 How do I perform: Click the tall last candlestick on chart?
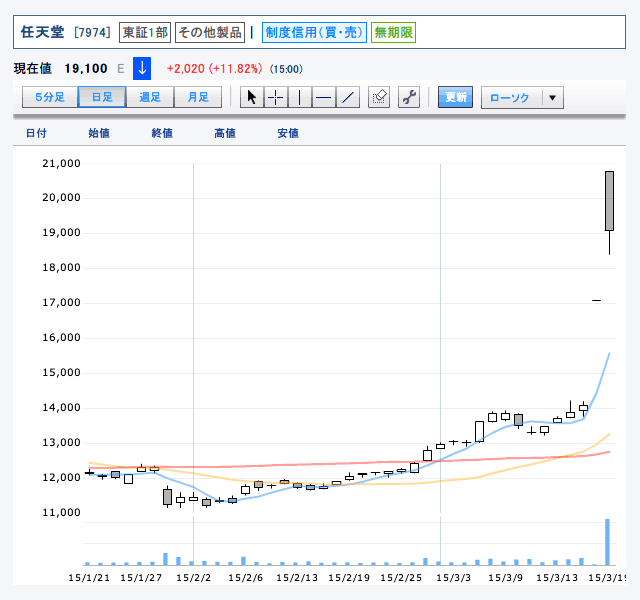tap(609, 201)
